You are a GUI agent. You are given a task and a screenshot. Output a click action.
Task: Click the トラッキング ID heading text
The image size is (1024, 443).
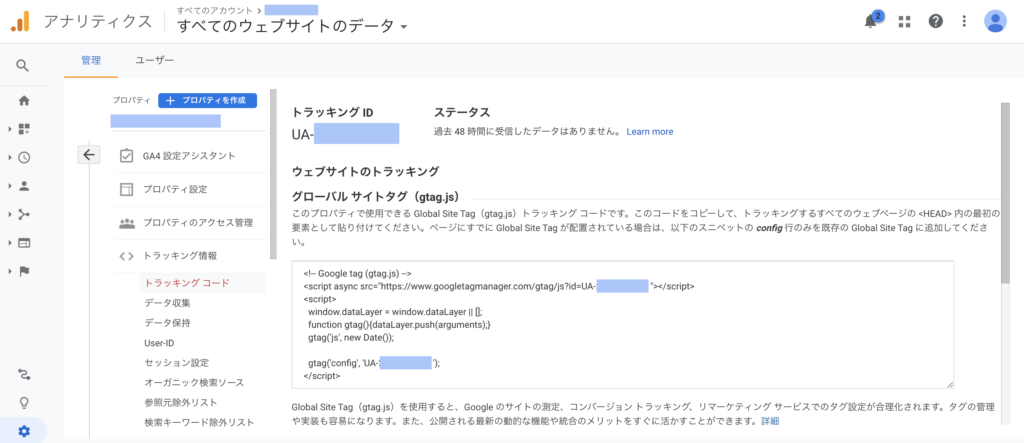click(332, 112)
